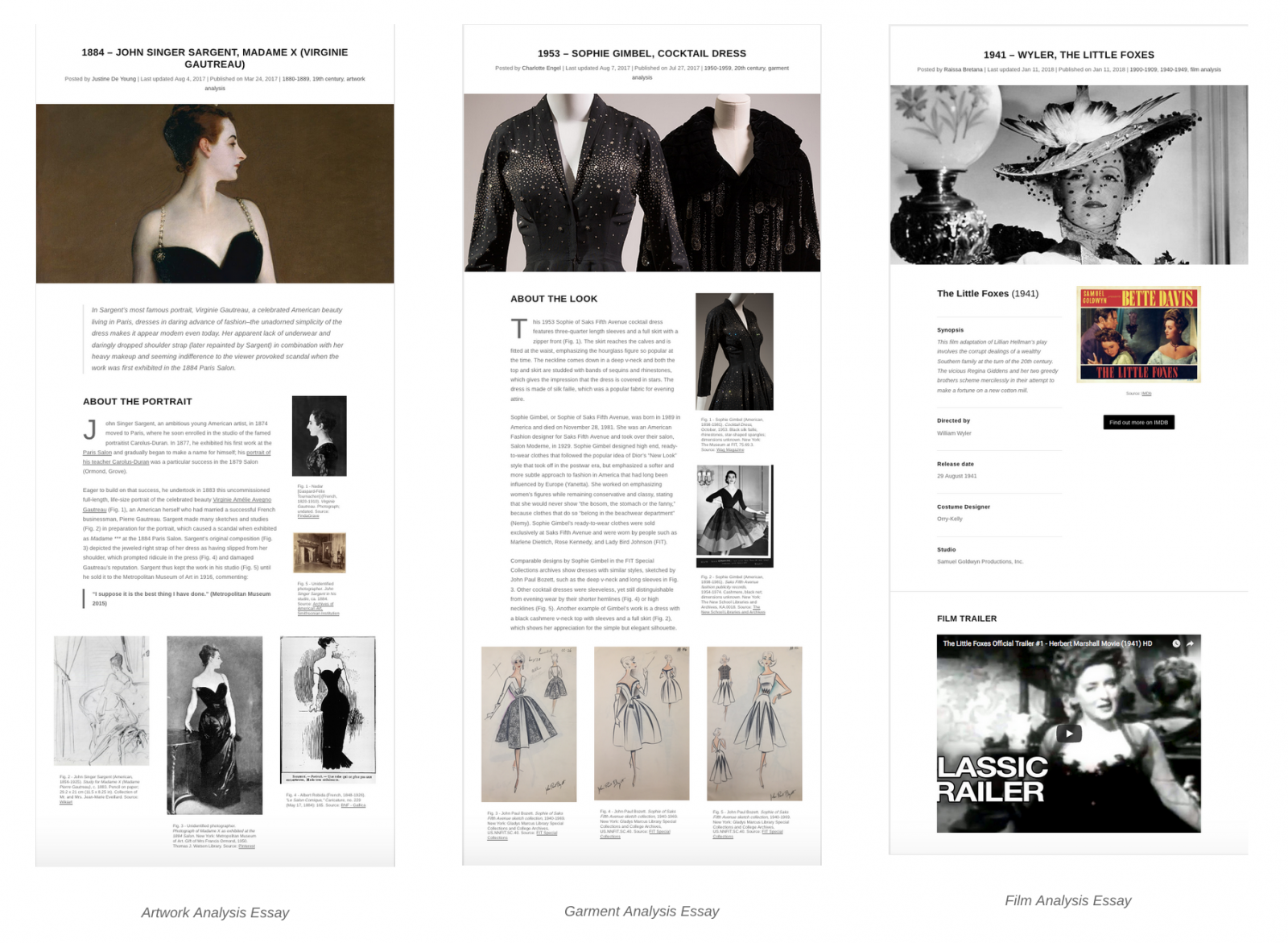Open the black-and-white veiled hat header image
1288x943 pixels.
[x=1069, y=175]
